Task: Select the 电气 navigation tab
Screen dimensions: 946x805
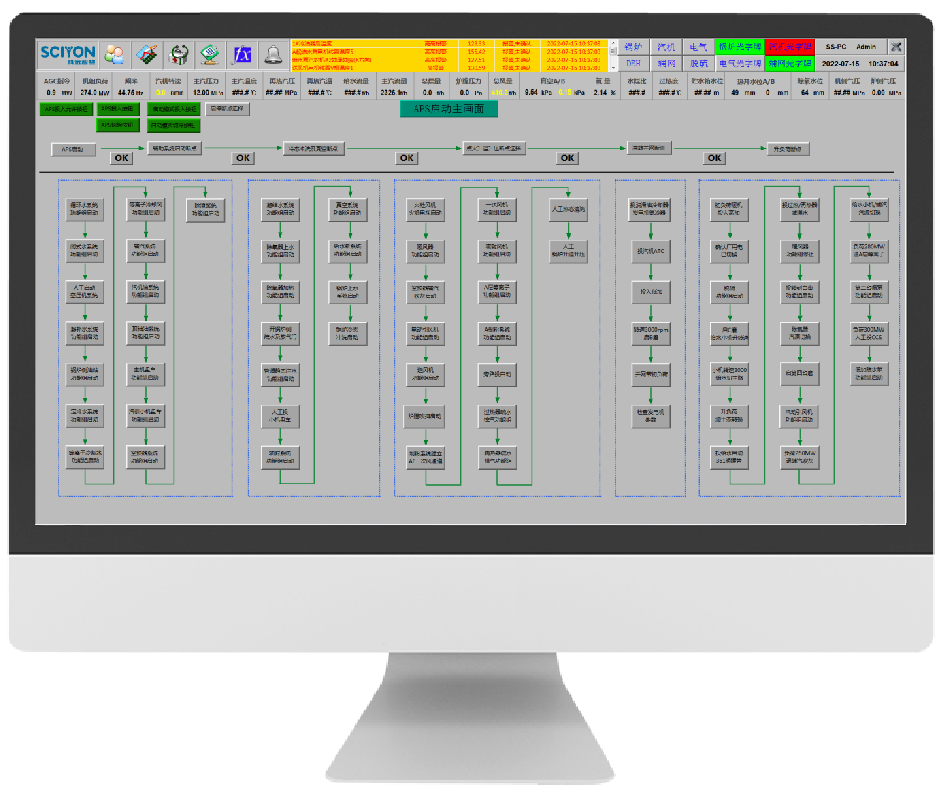Action: click(x=698, y=46)
